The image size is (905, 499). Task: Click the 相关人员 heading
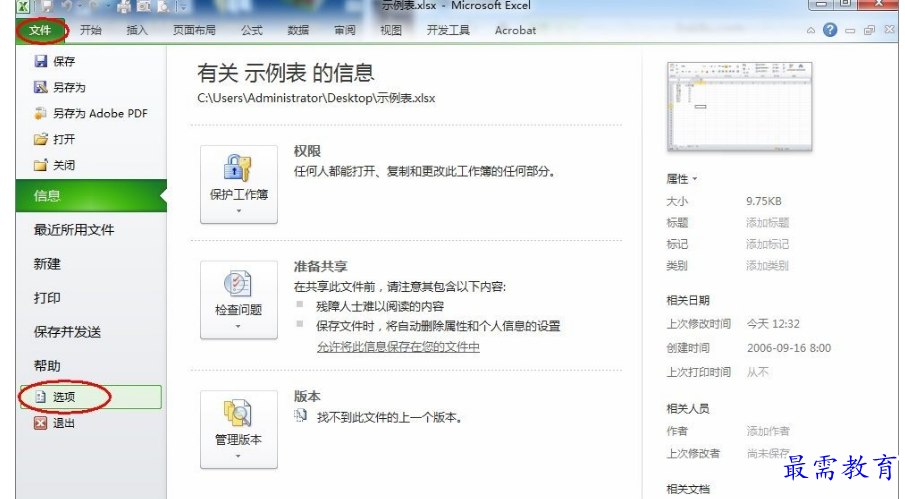tap(688, 408)
